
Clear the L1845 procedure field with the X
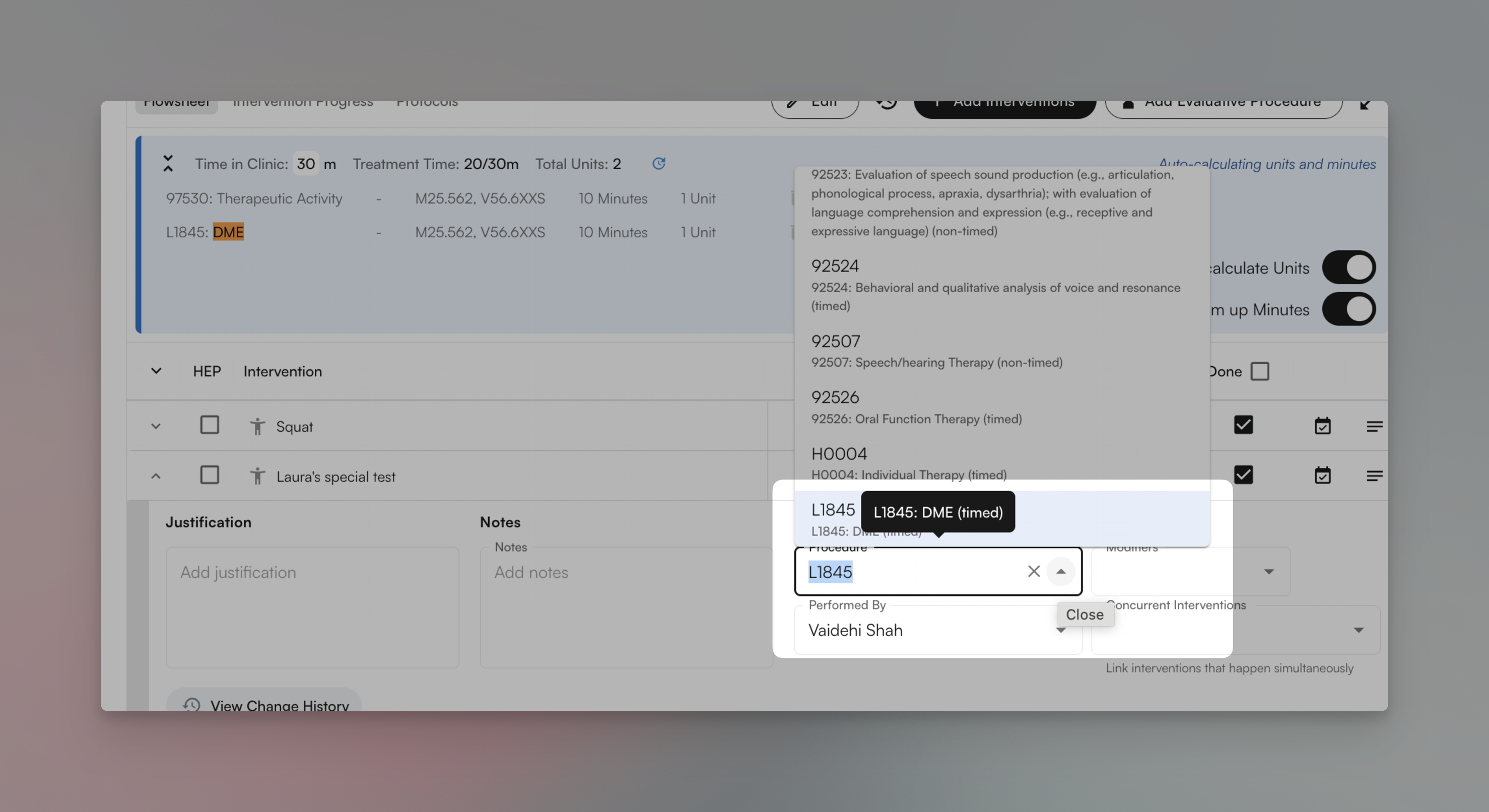coord(1034,572)
